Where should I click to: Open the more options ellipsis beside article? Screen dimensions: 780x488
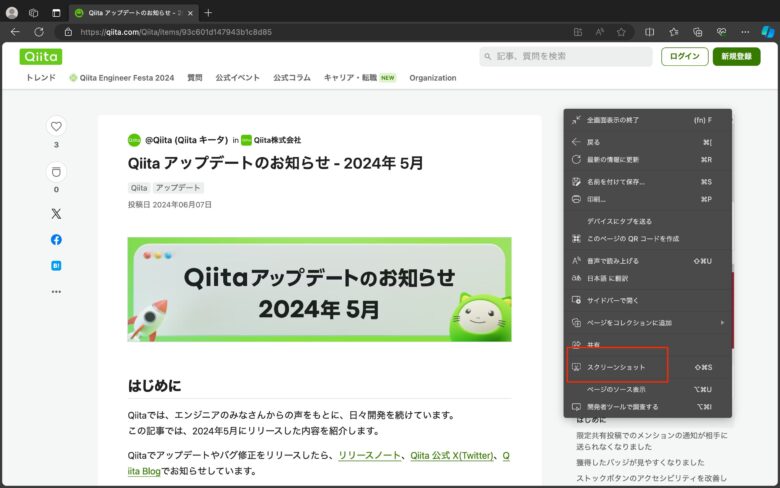pos(56,292)
